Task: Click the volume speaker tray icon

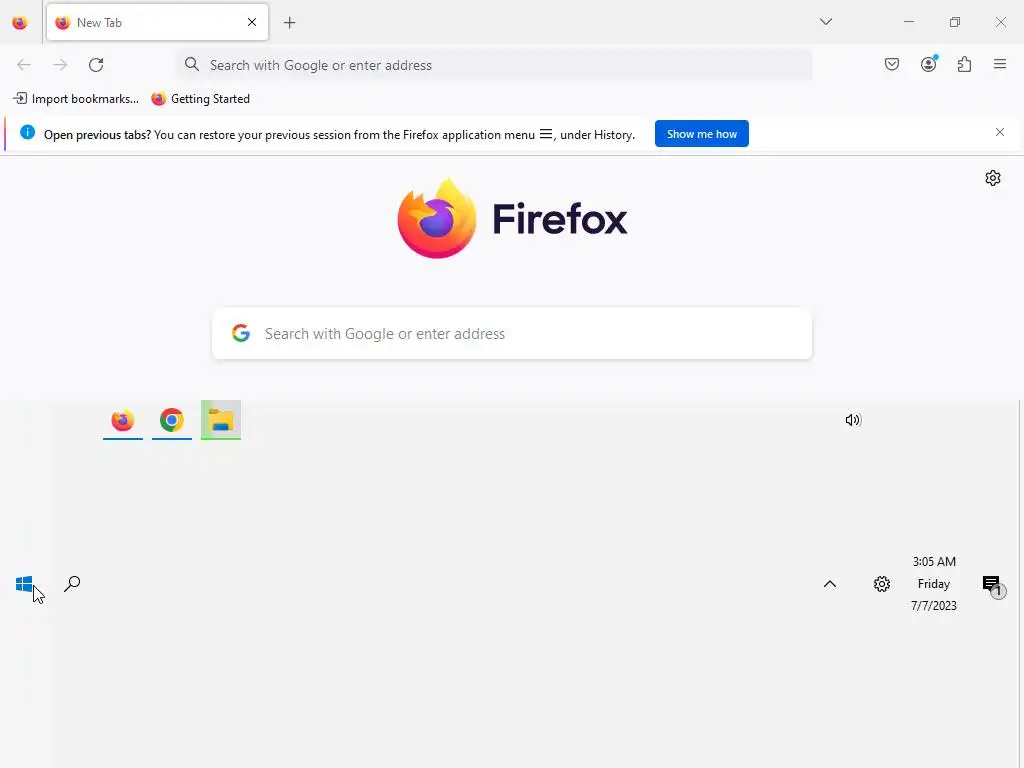Action: click(x=853, y=420)
